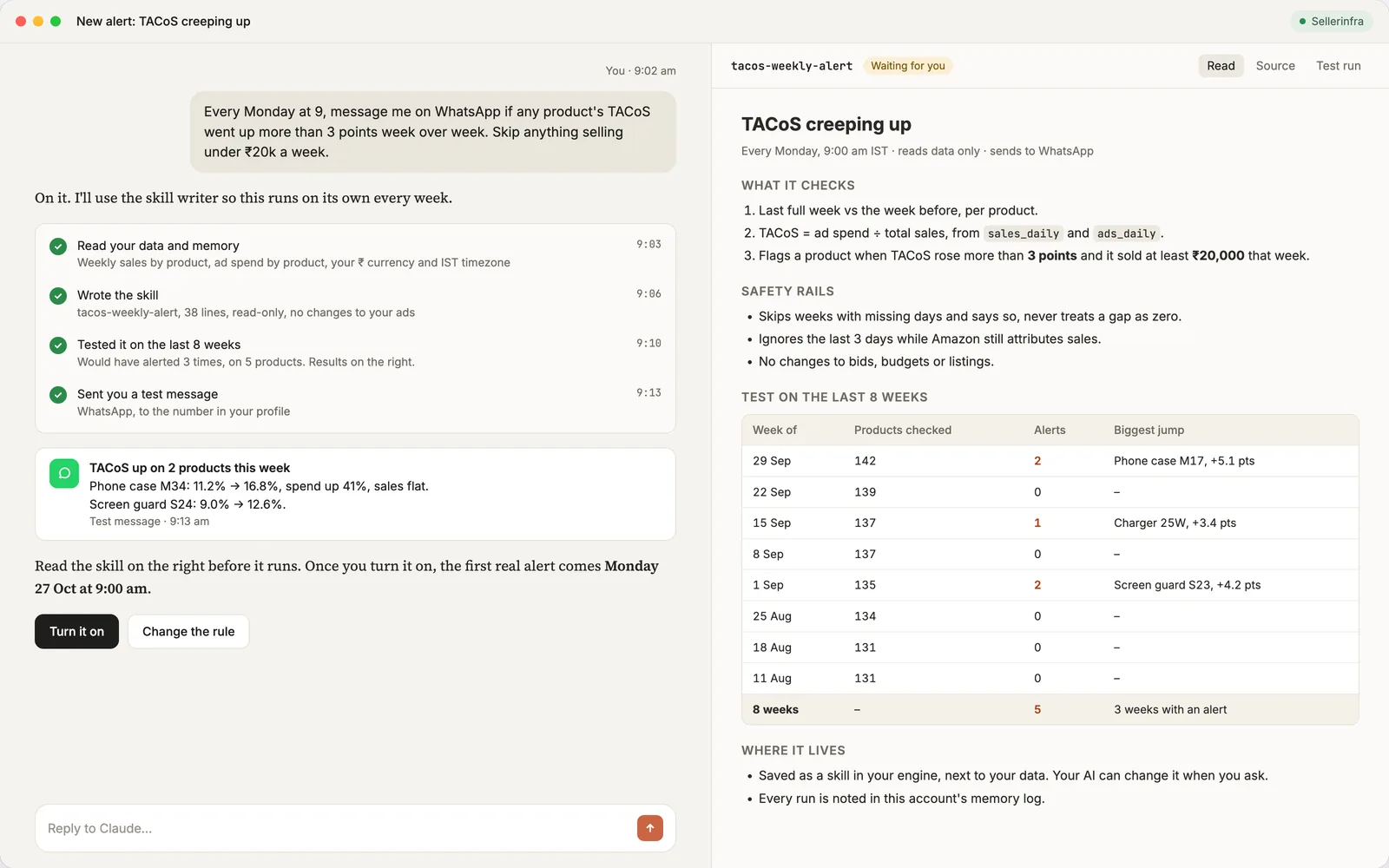1389x868 pixels.
Task: Click the Waiting for you status pill
Action: (908, 66)
